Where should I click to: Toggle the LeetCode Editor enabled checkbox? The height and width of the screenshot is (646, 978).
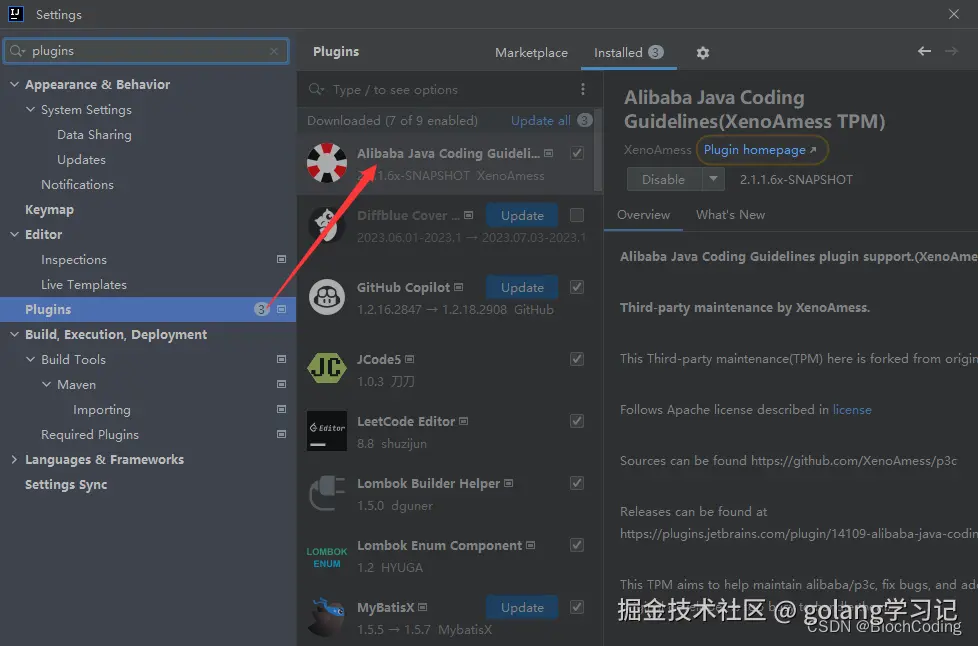[x=577, y=421]
